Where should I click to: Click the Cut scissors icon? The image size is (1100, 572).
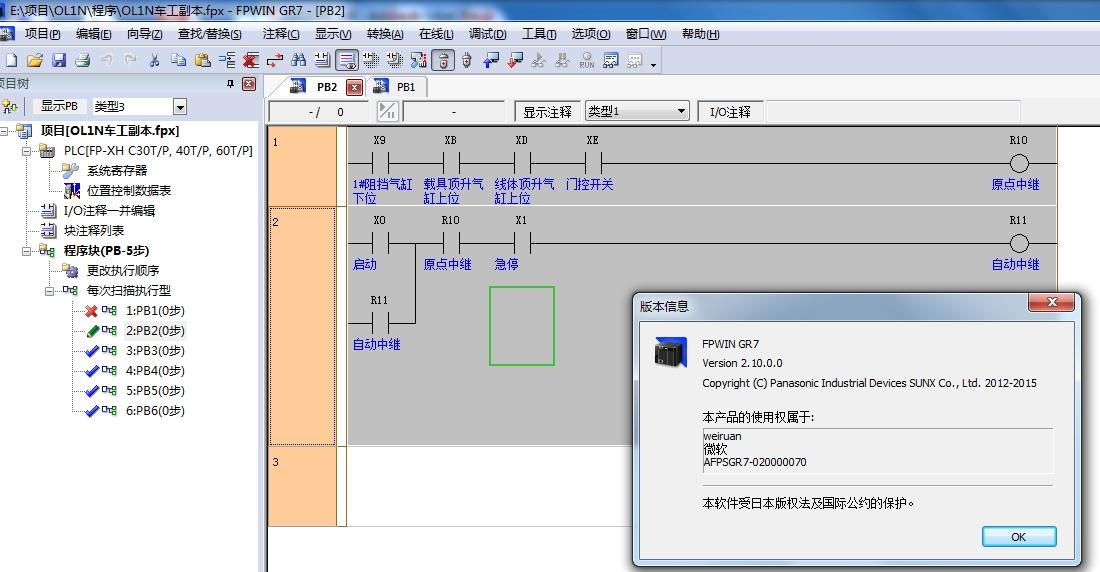(x=154, y=60)
